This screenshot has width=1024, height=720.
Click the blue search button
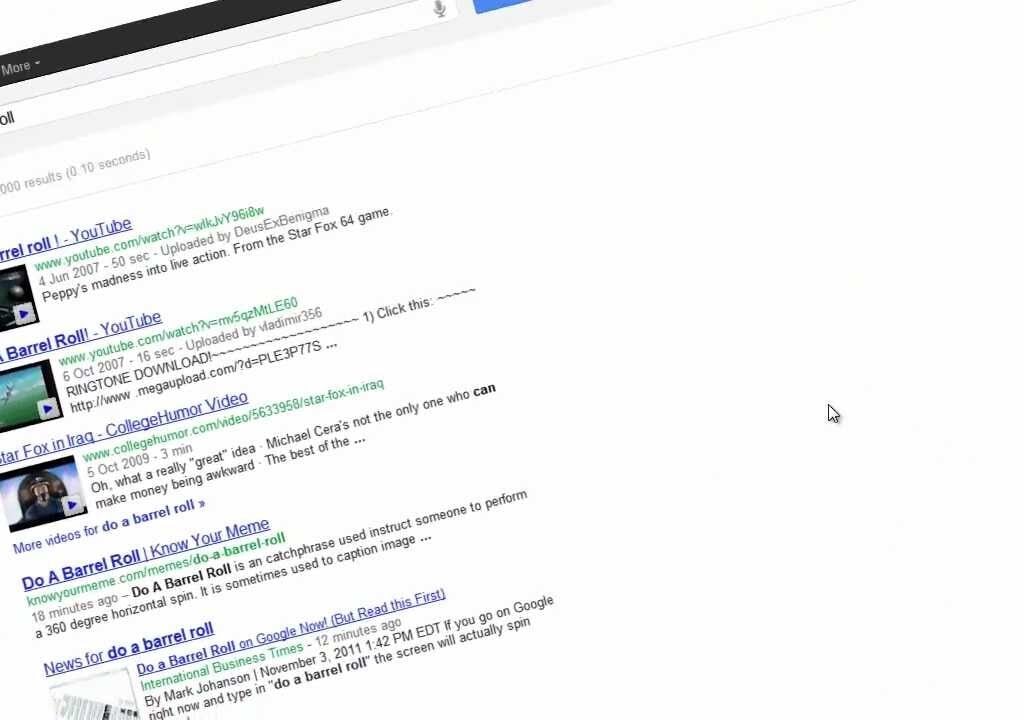point(504,5)
